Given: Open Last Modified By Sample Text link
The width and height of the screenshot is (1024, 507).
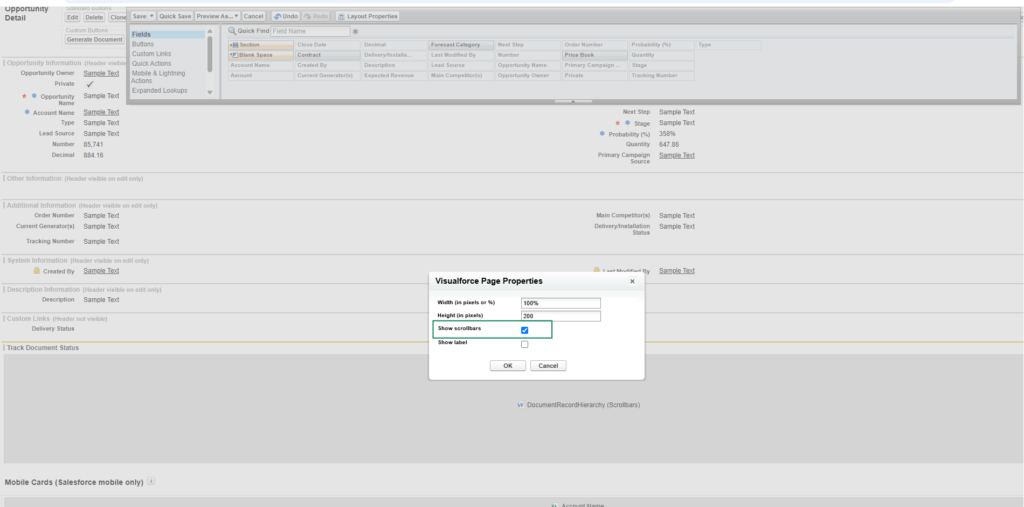Looking at the screenshot, I should (677, 270).
